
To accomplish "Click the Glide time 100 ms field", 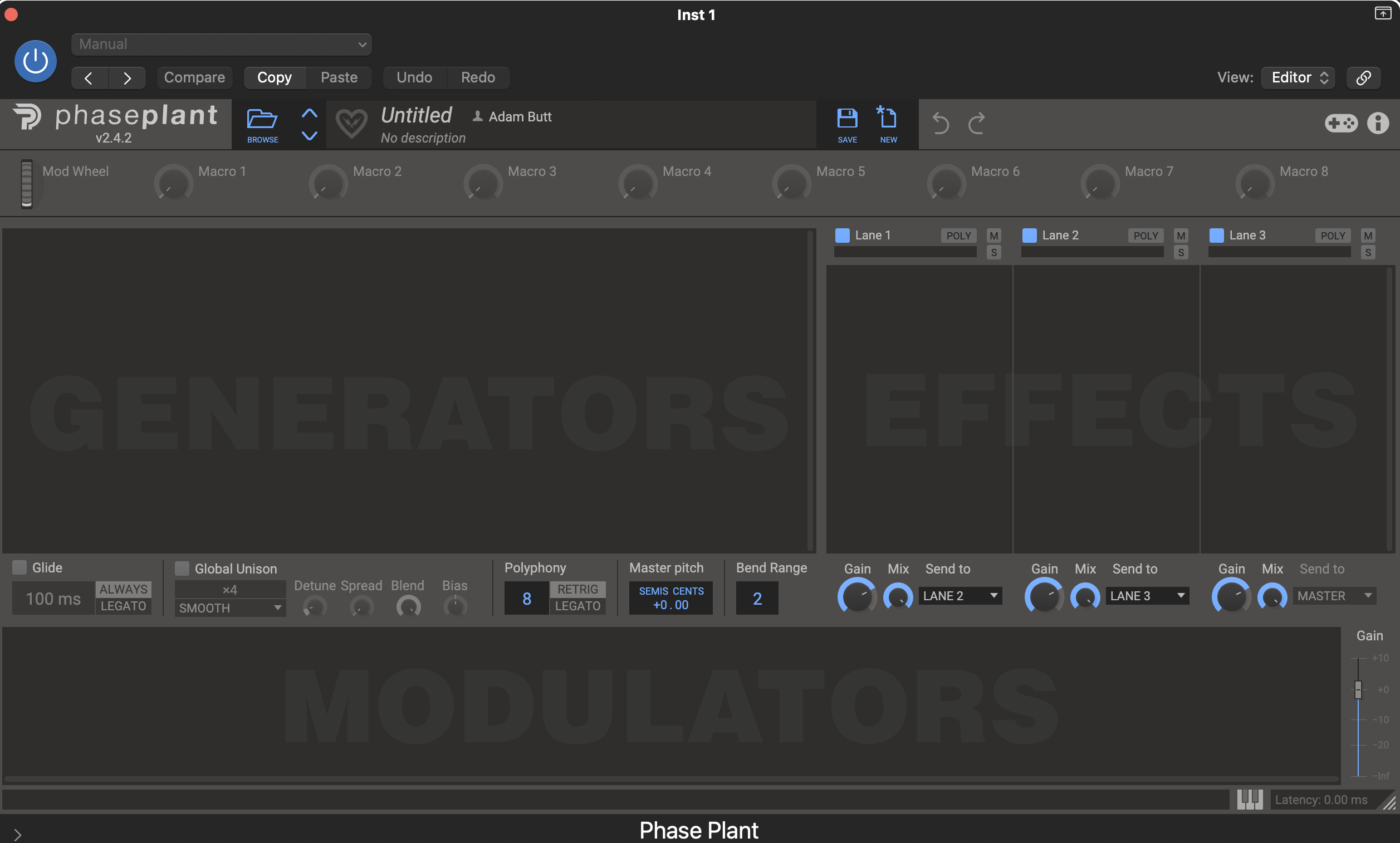I will point(53,598).
